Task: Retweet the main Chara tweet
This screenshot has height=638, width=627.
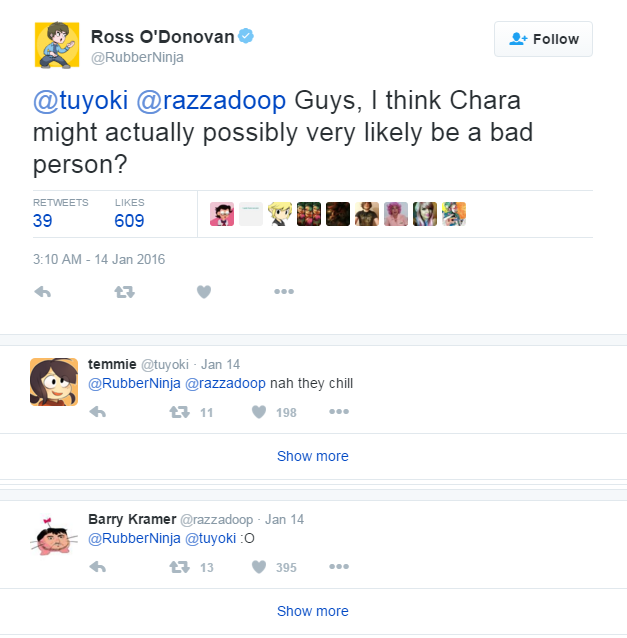Action: pyautogui.click(x=124, y=292)
